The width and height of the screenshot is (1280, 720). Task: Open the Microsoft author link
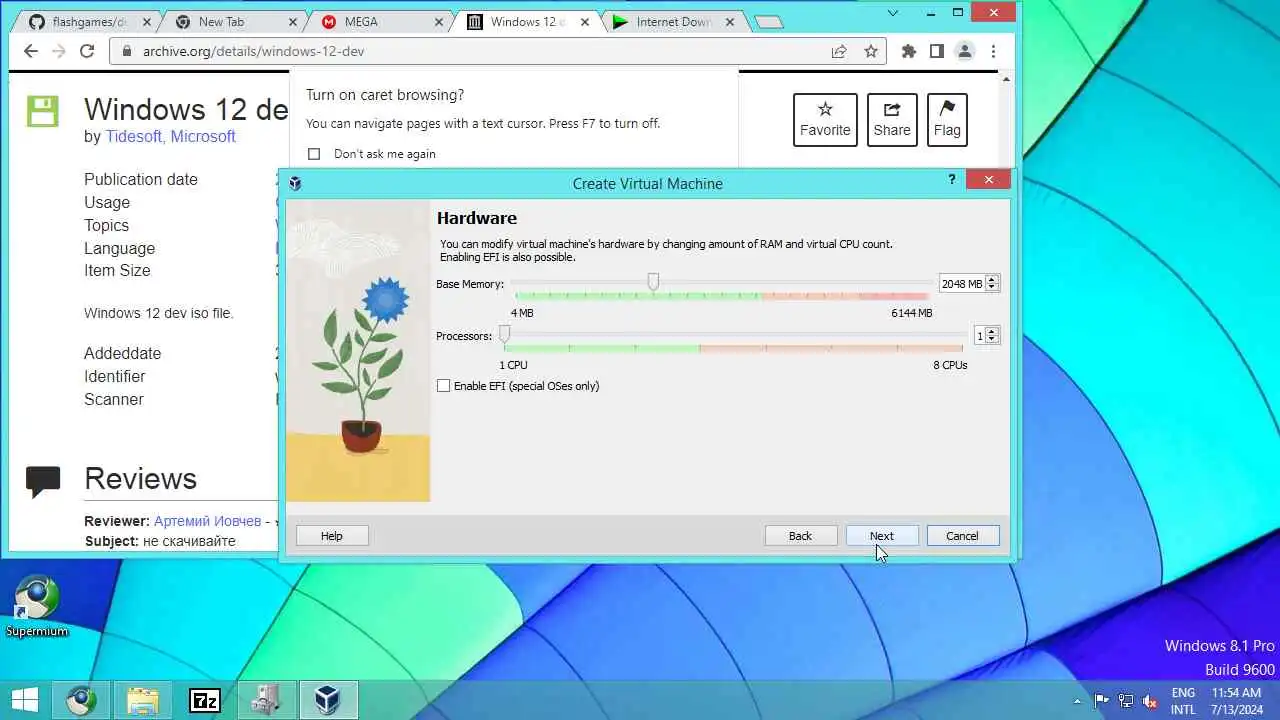pyautogui.click(x=203, y=136)
